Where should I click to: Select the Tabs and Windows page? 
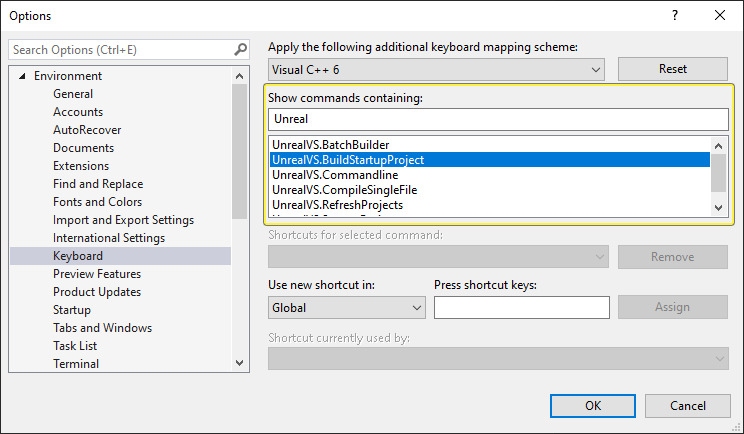pos(102,328)
